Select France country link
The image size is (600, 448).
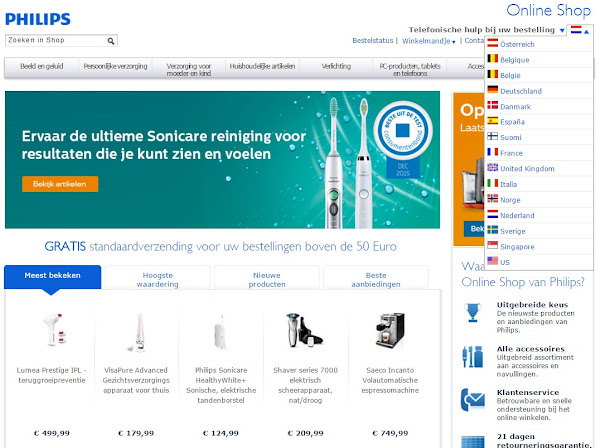(x=511, y=153)
